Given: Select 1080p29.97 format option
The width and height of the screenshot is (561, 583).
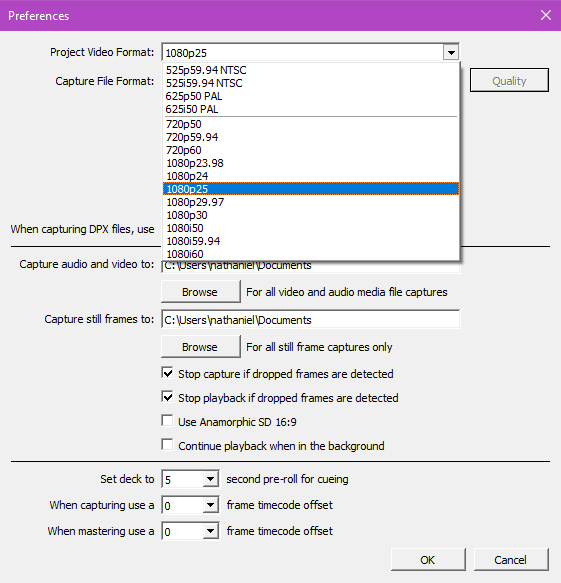Looking at the screenshot, I should (x=311, y=202).
